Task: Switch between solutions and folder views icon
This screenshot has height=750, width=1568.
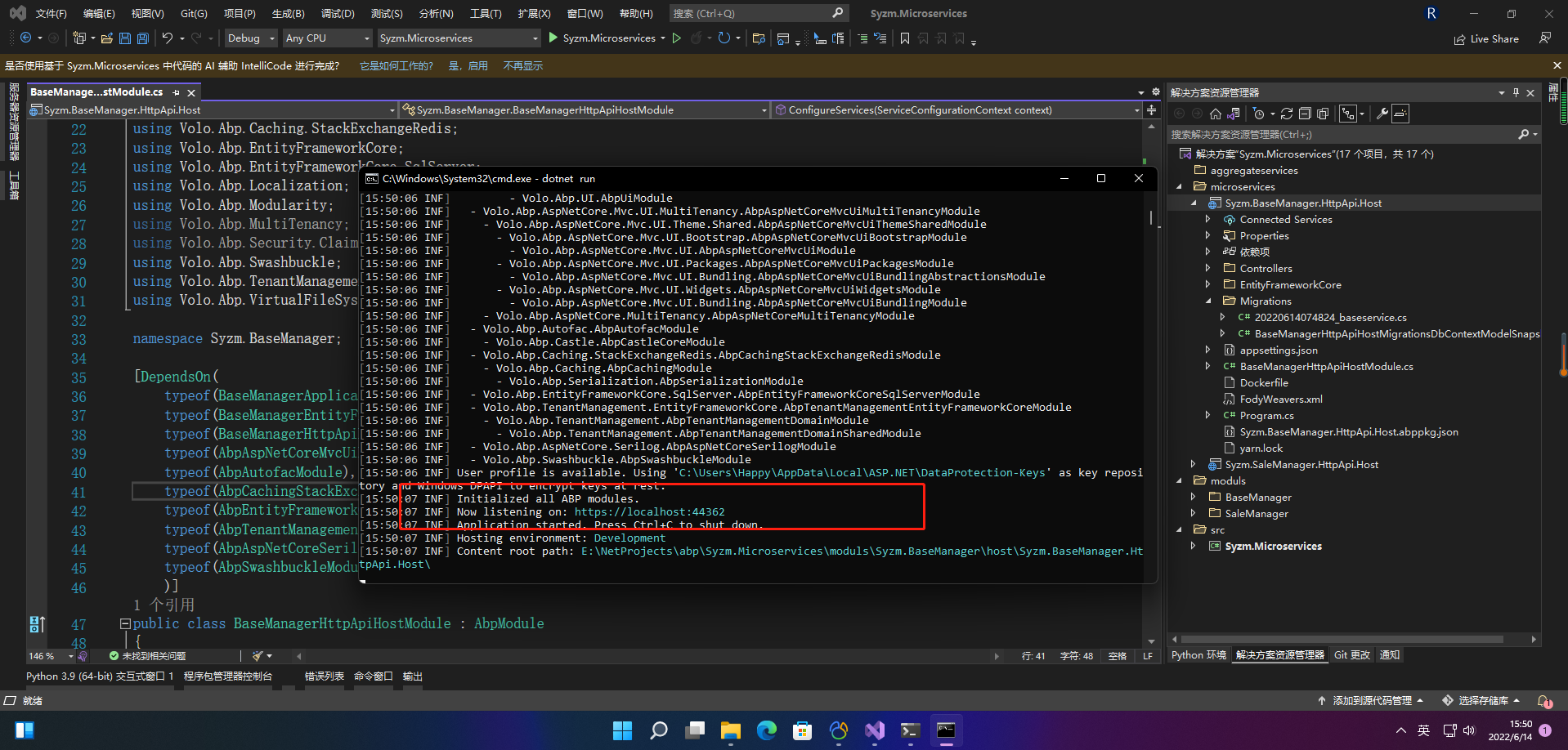Action: pos(1234,114)
